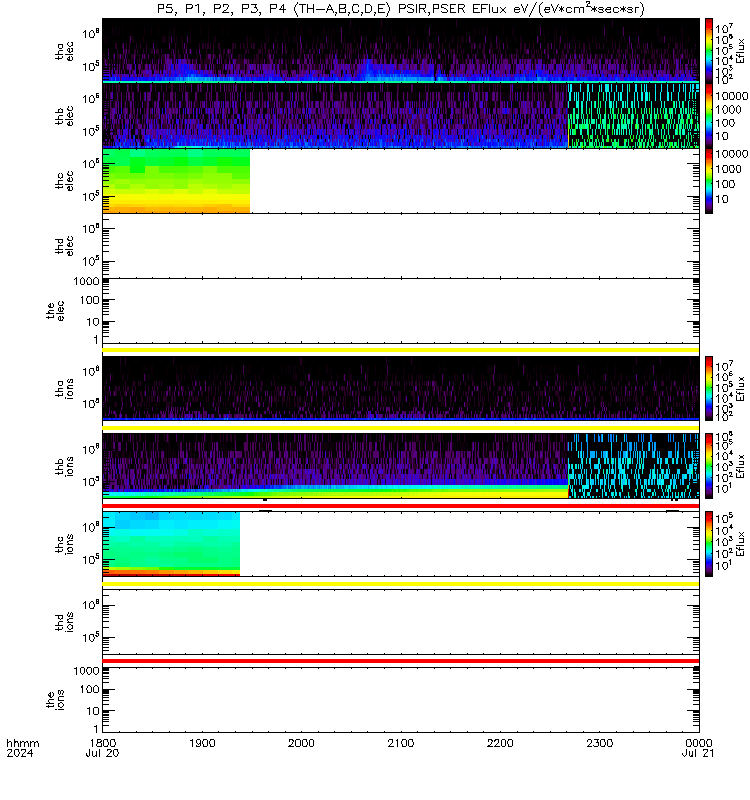Viewport: 750px width, 800px height.
Task: Select the 'thb elec' panel label
Action: pos(65,116)
